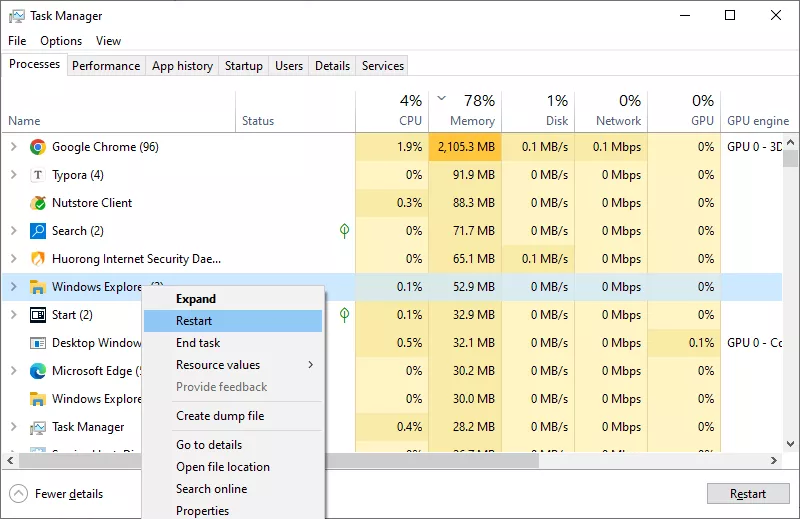
Task: Switch to the Details tab
Action: [332, 66]
